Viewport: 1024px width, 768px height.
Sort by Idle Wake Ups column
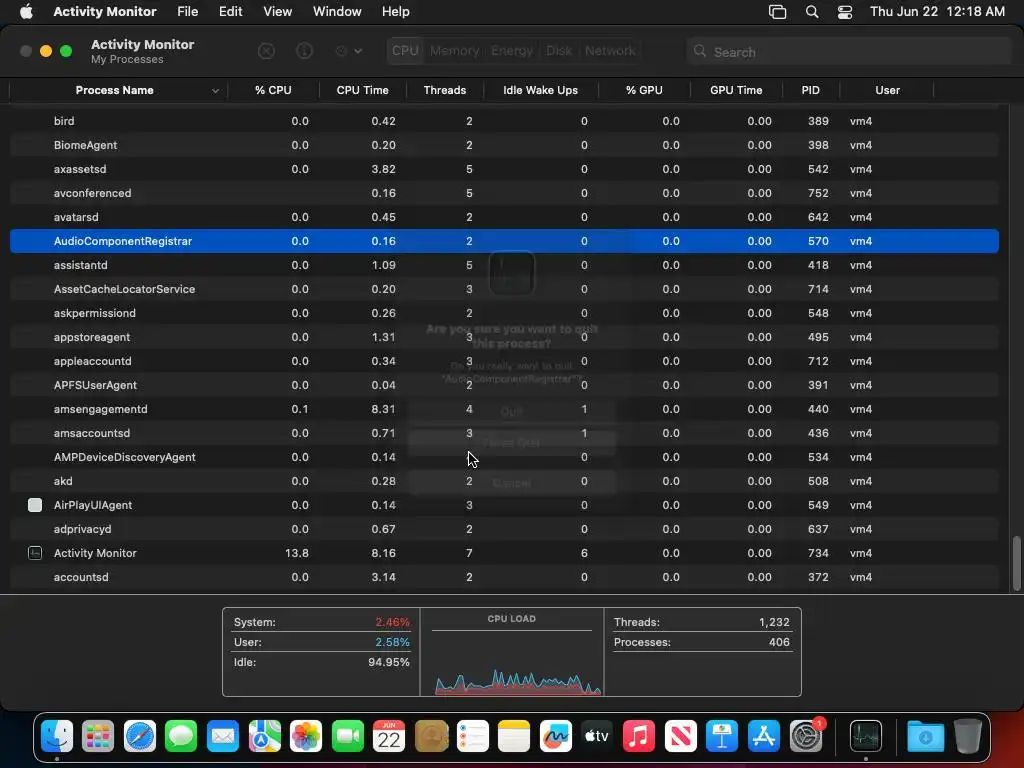(x=540, y=90)
